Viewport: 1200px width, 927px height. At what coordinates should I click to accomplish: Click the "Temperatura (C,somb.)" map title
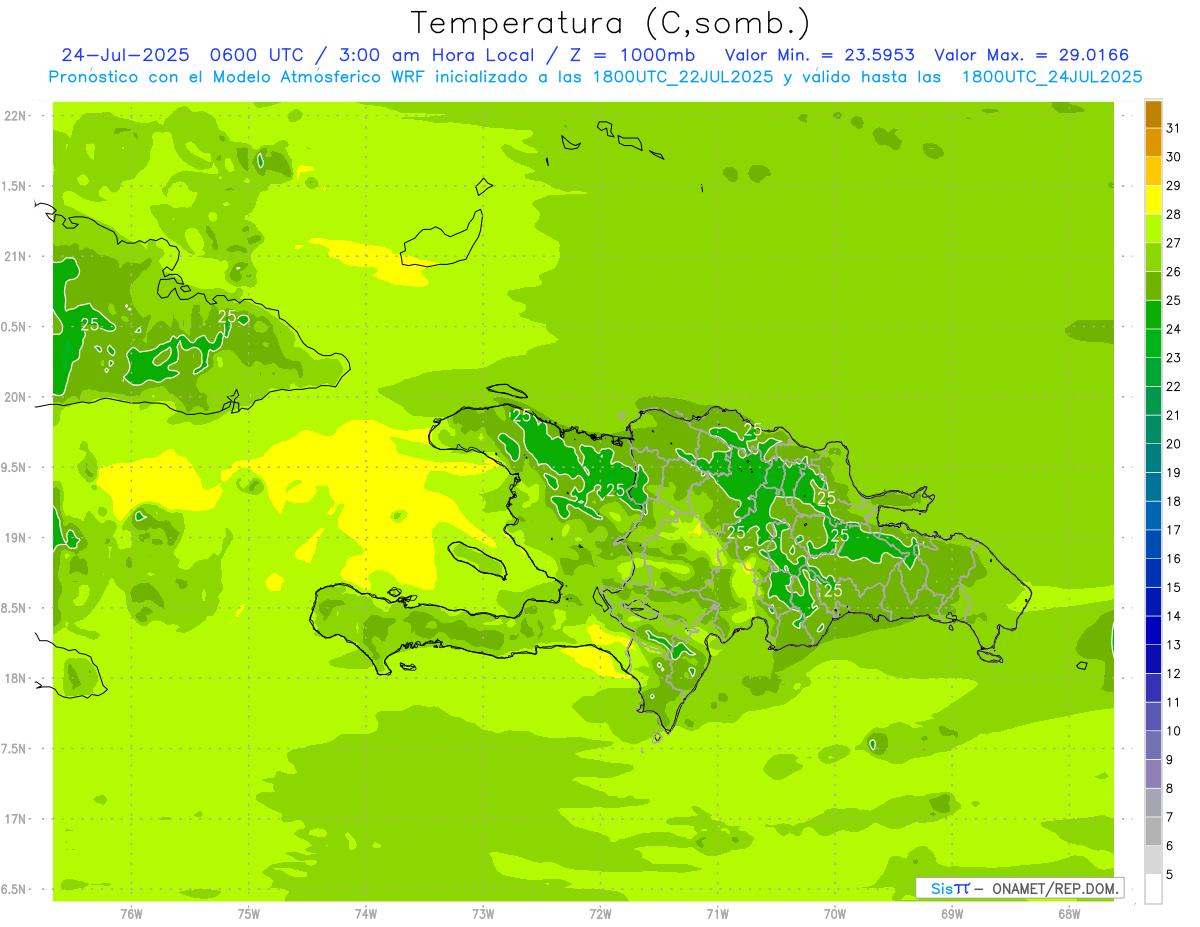coord(611,23)
